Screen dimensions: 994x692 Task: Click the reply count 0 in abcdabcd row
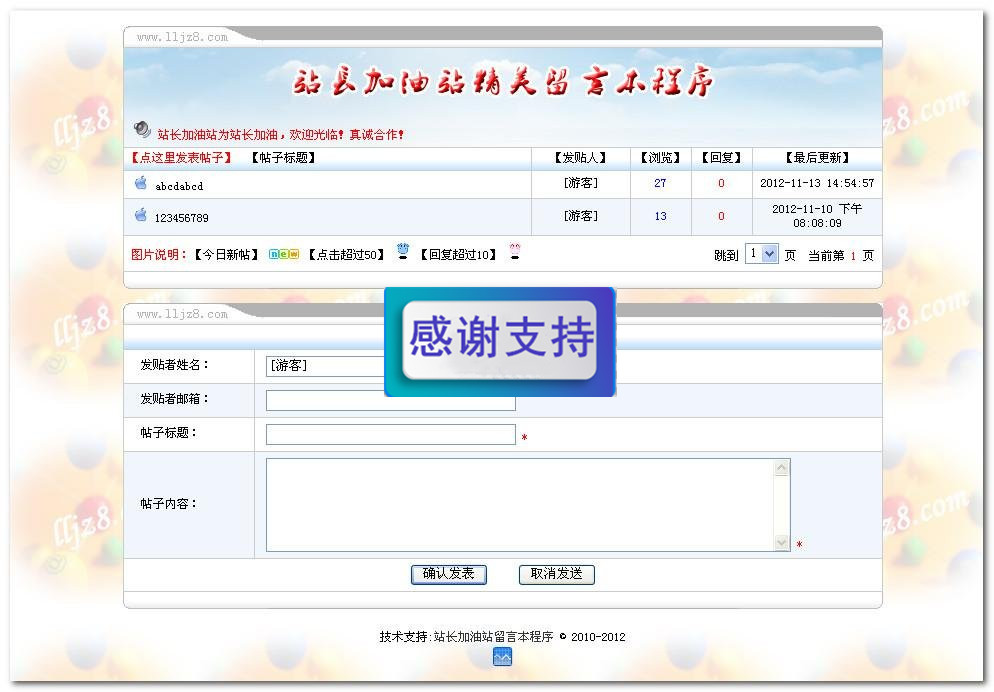click(x=721, y=183)
